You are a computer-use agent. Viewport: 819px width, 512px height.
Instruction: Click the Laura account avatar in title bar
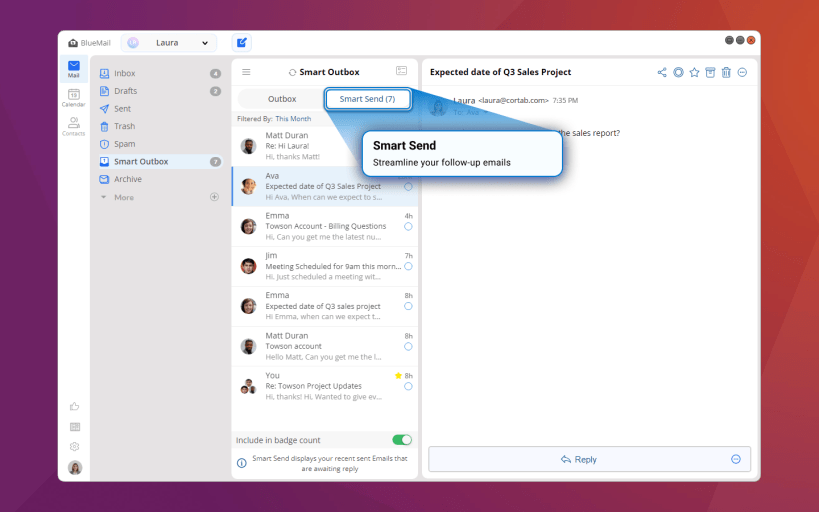tap(133, 43)
